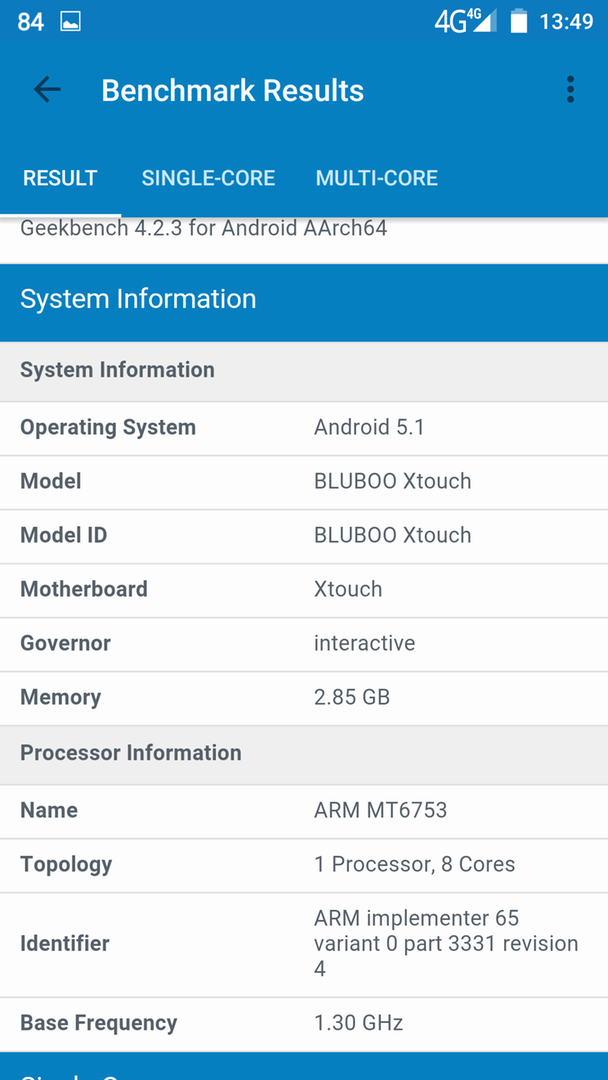
Task: Select the 2.85 GB memory value
Action: 352,697
